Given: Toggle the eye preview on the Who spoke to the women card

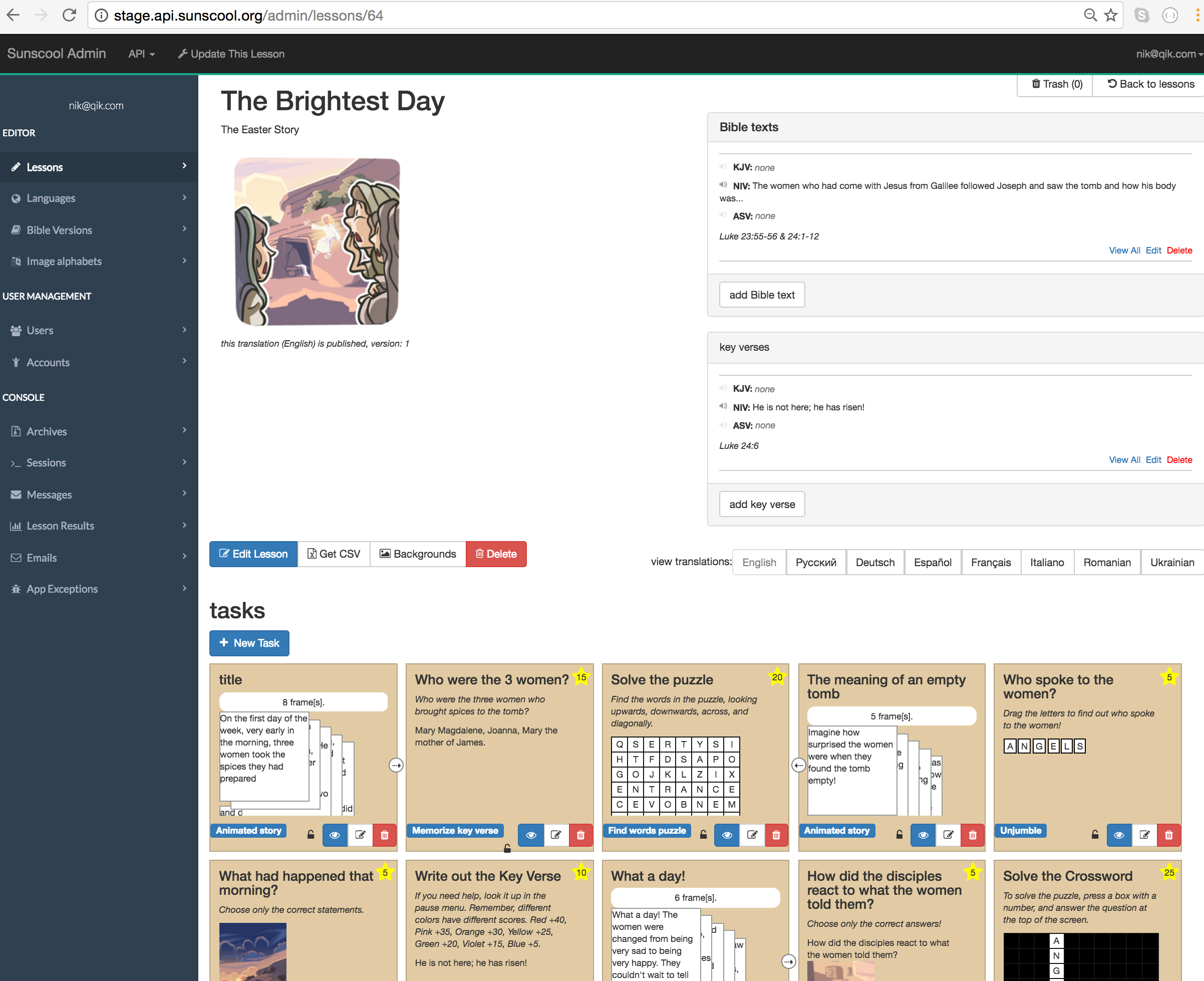Looking at the screenshot, I should pyautogui.click(x=1119, y=835).
